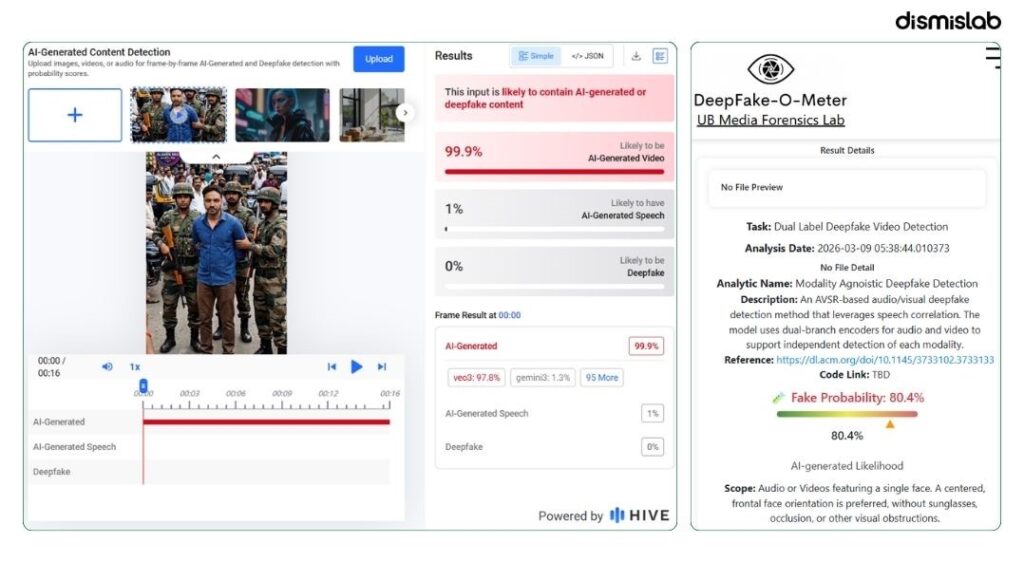Switch to the Simple results view

(x=536, y=56)
